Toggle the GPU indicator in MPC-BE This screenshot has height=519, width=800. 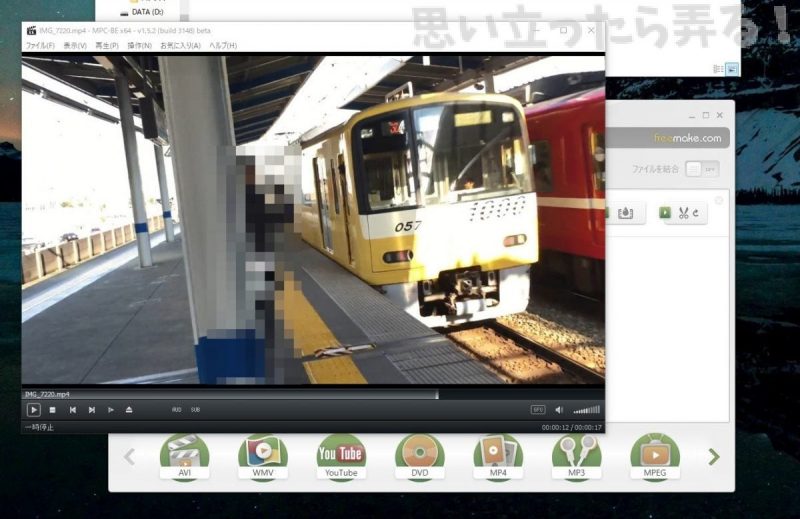pyautogui.click(x=538, y=410)
